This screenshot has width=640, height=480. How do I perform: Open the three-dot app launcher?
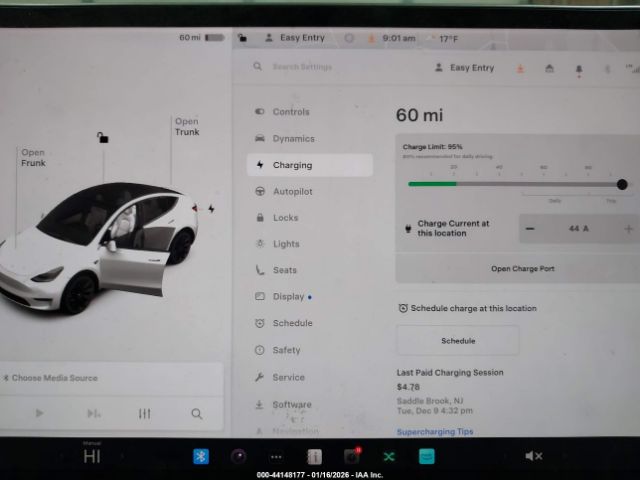(276, 456)
